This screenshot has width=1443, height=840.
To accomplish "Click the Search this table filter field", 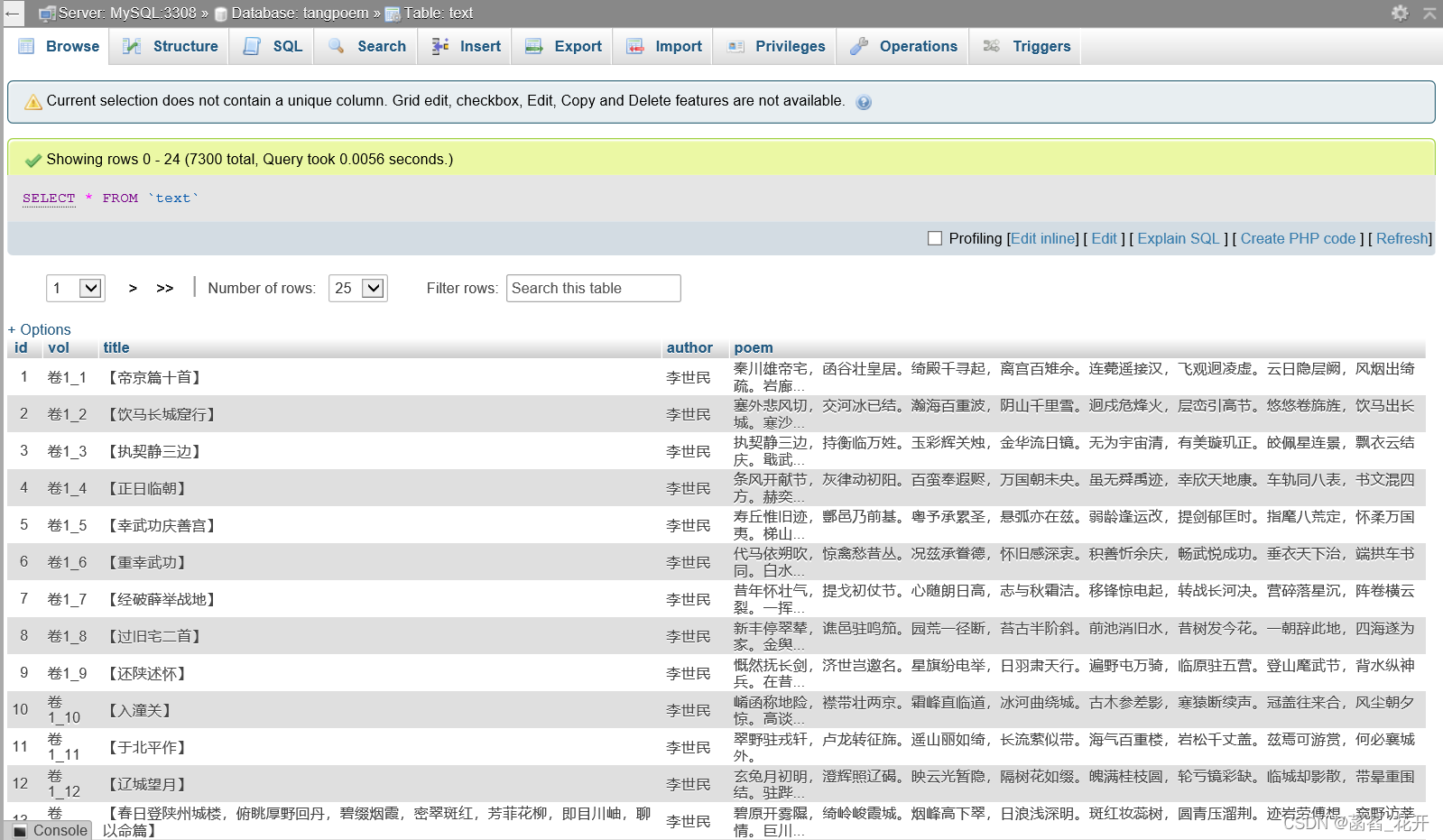I will [593, 288].
